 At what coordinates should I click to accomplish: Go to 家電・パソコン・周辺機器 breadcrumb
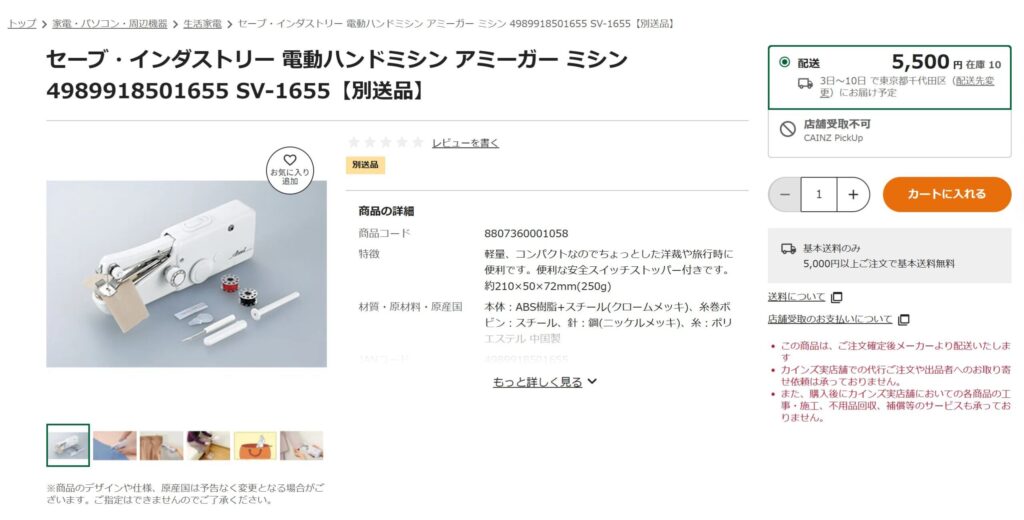(110, 24)
